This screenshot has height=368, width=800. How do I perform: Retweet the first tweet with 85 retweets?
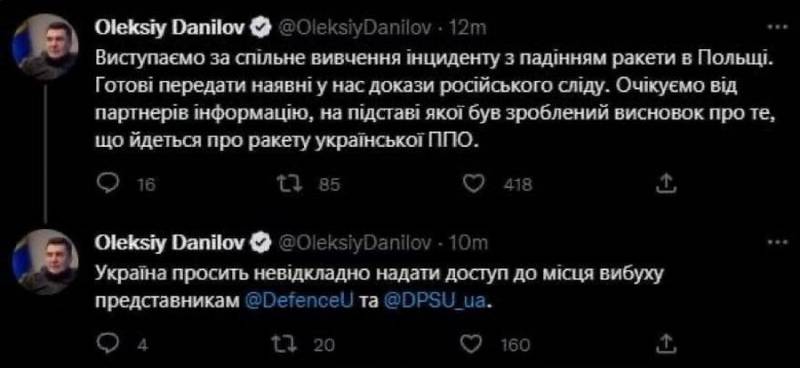pos(291,185)
